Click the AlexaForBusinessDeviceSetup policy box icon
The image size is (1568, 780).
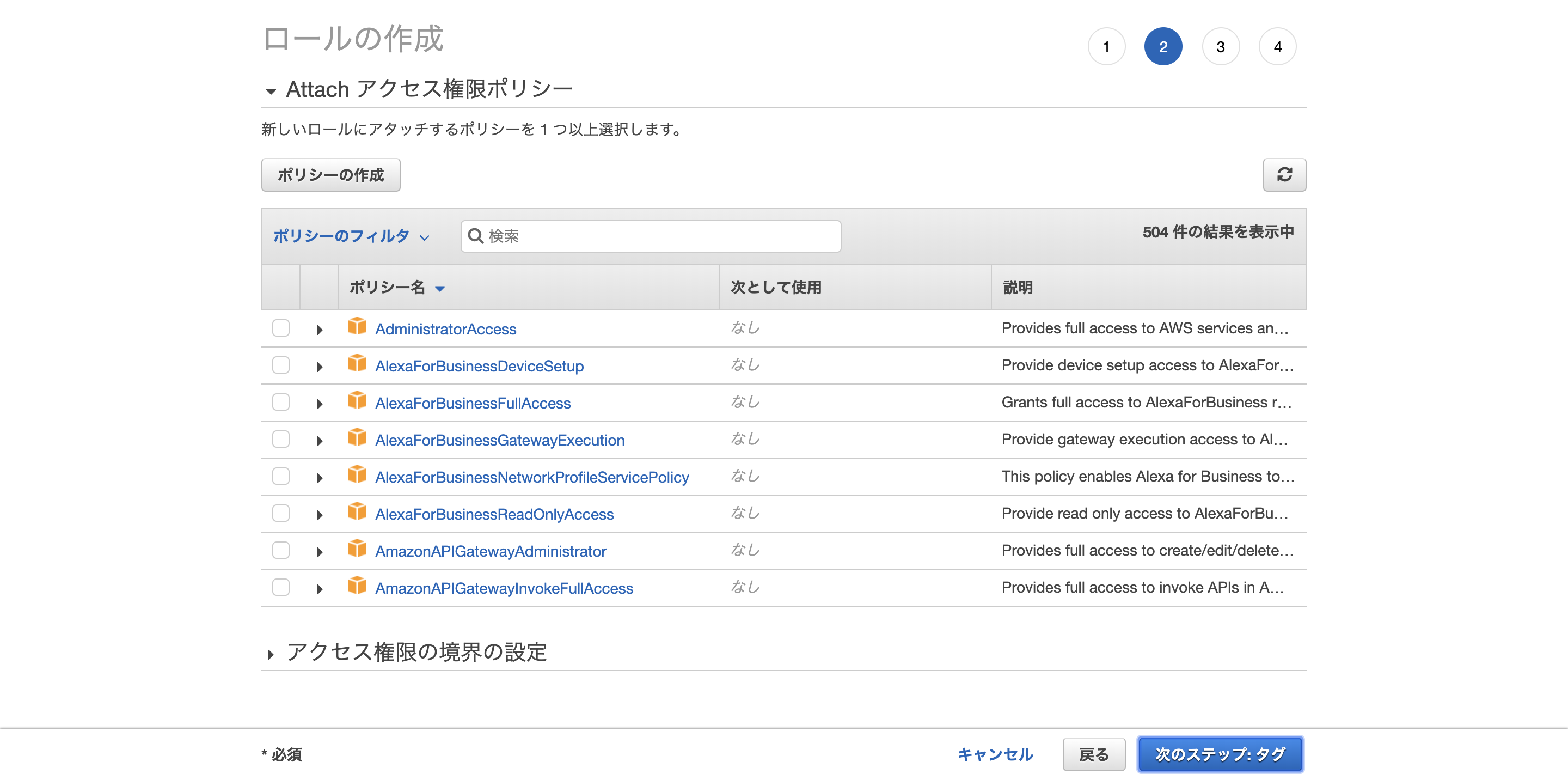pos(357,364)
